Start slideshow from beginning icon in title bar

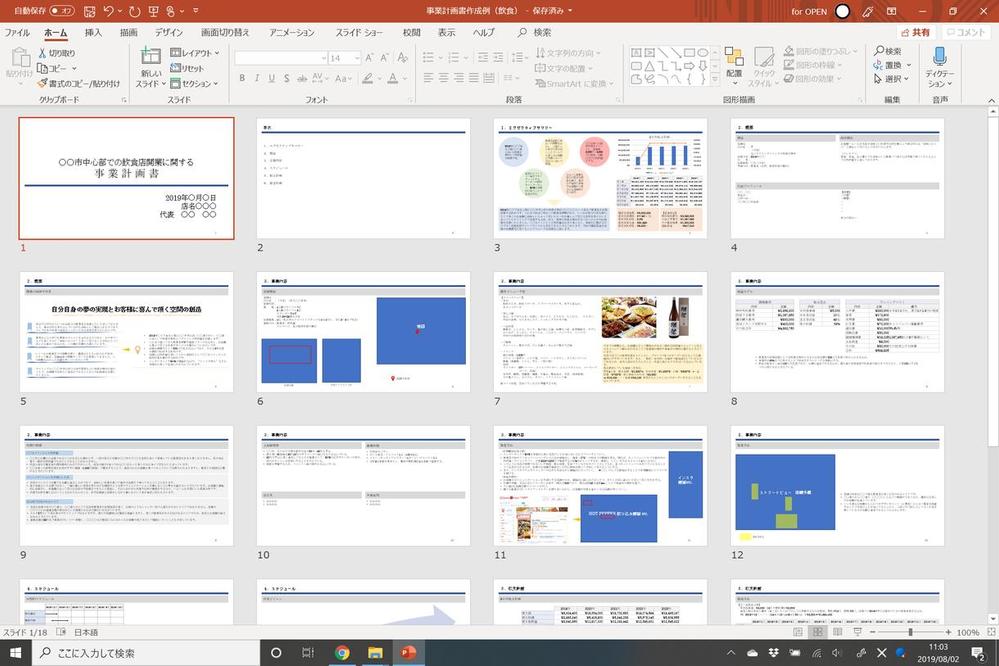click(154, 11)
